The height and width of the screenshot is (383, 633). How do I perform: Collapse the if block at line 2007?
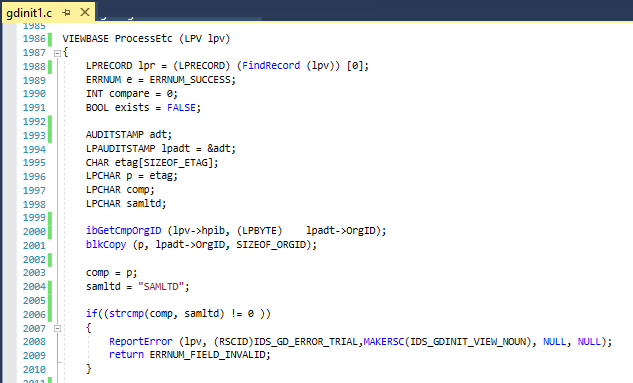pos(57,329)
